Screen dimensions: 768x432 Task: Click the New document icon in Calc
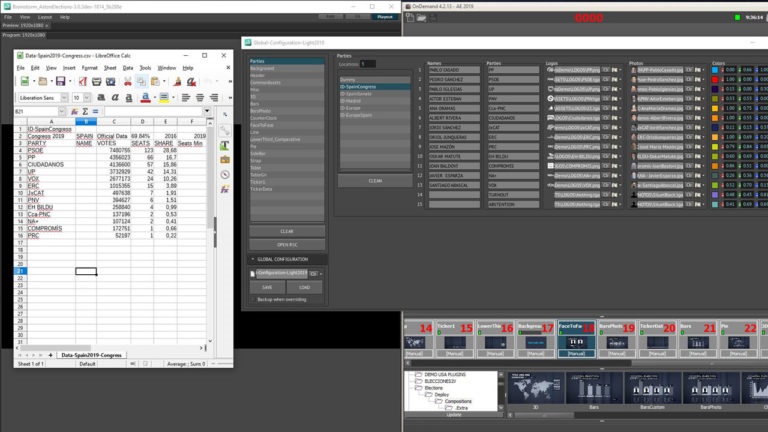click(x=24, y=81)
